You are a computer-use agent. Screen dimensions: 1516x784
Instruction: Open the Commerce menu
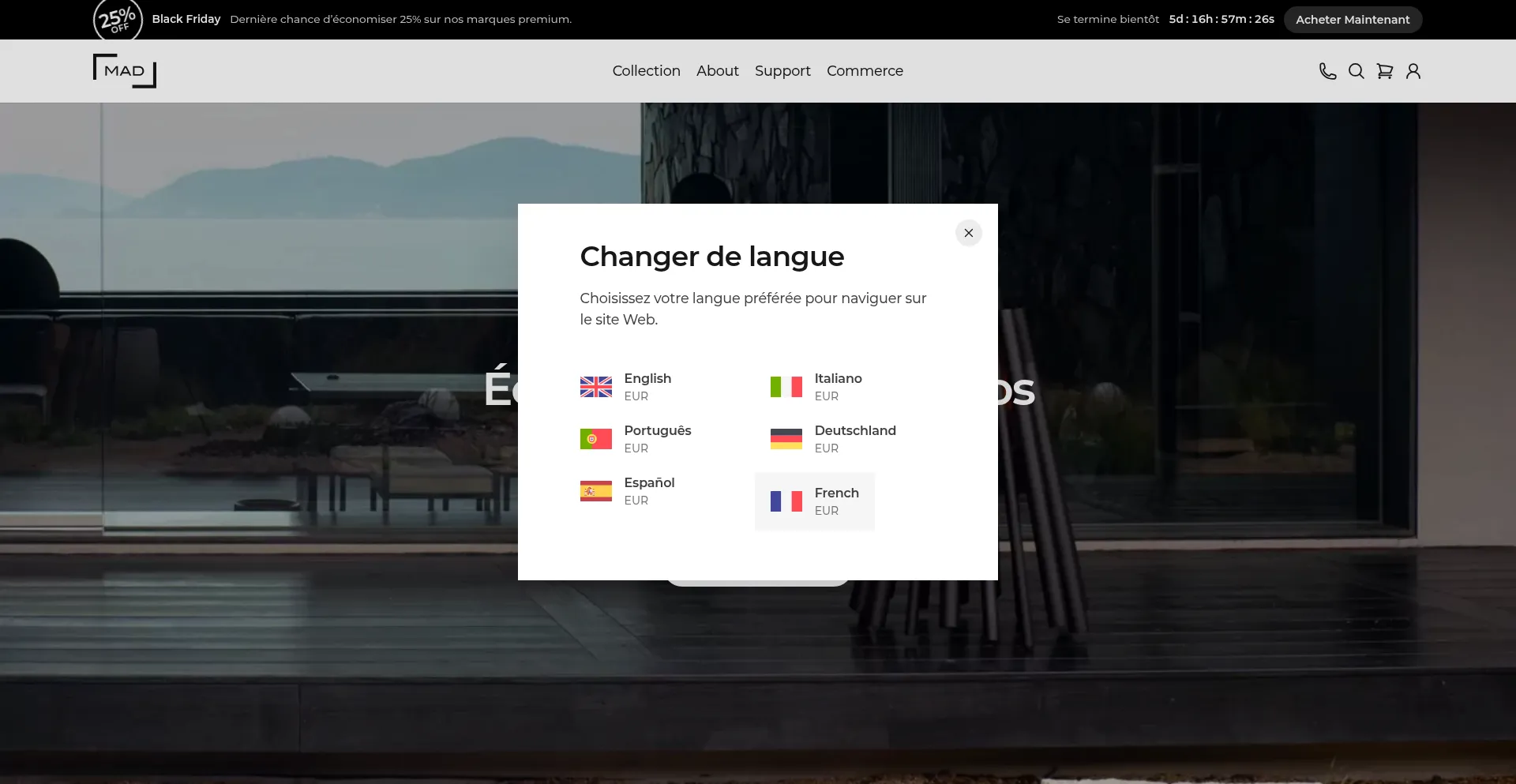tap(865, 71)
